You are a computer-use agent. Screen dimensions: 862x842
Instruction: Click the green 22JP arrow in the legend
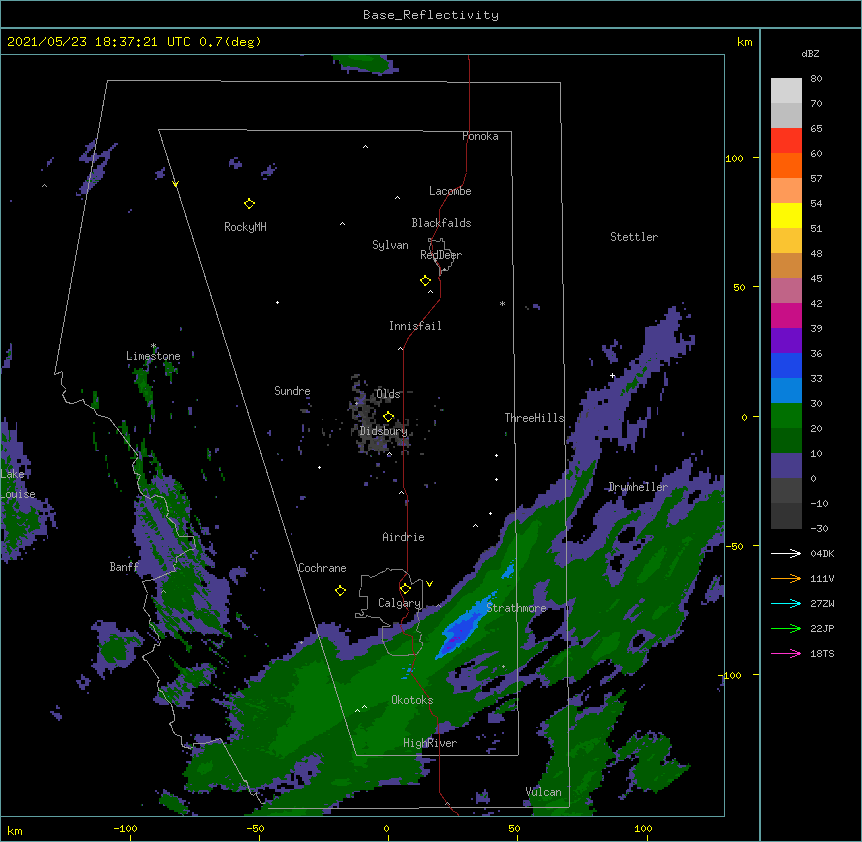(786, 628)
